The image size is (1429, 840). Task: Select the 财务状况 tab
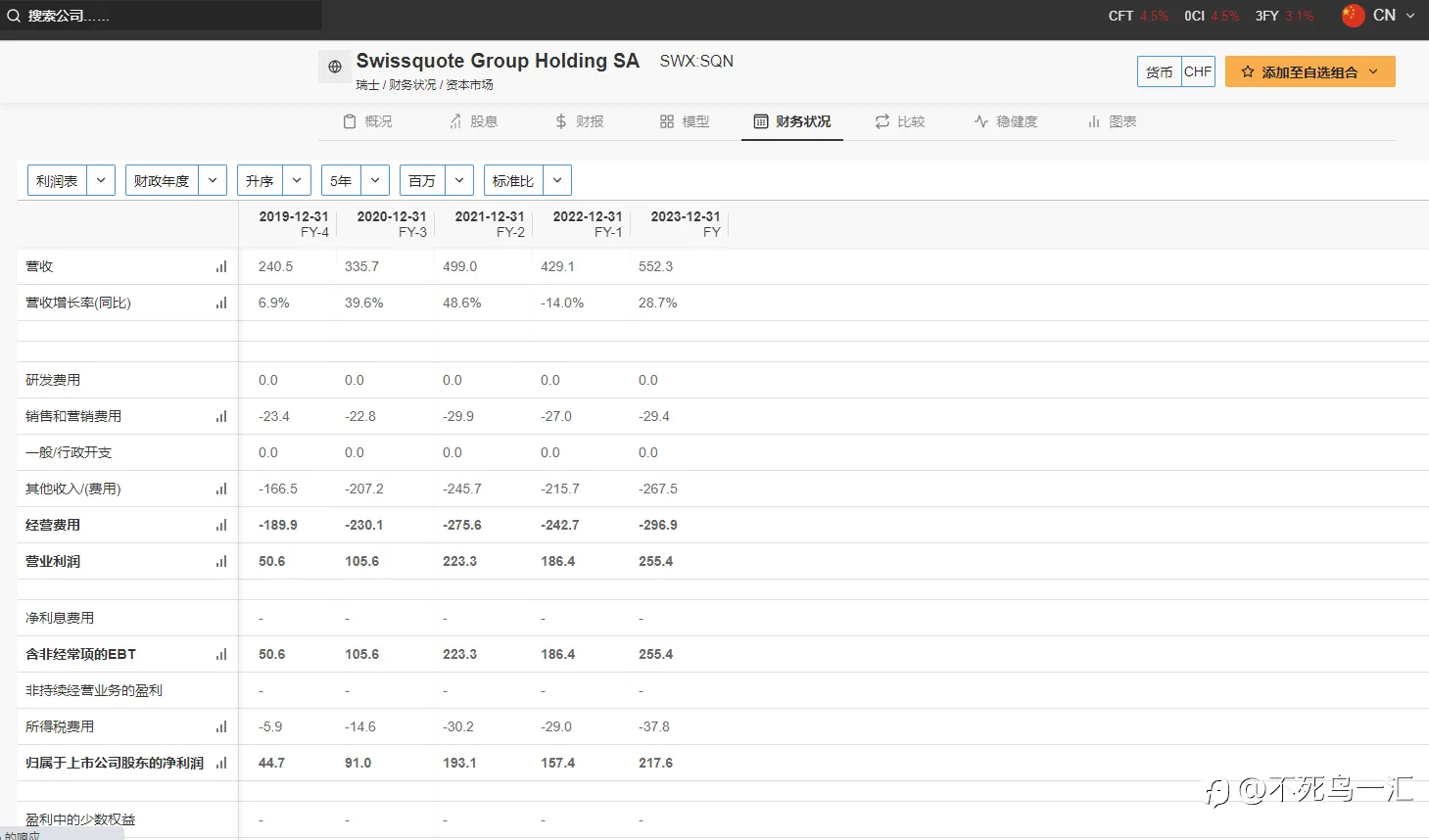tap(791, 121)
